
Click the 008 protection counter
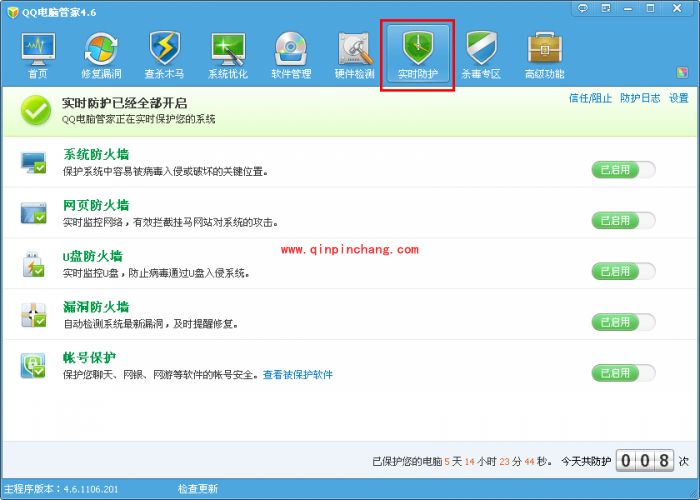click(645, 460)
